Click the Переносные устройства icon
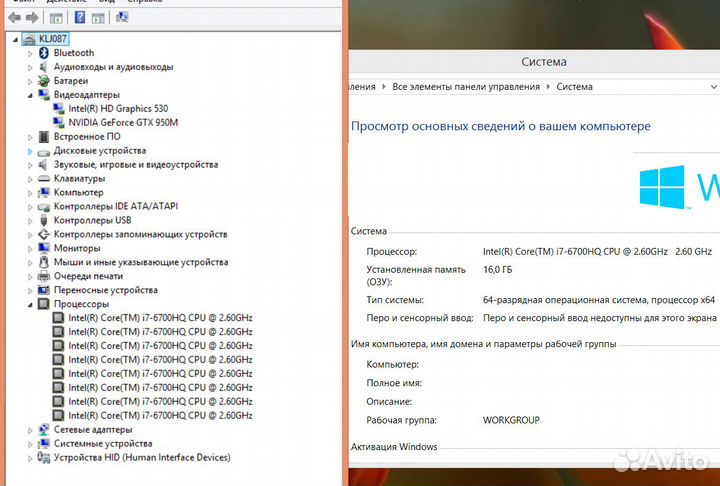The height and width of the screenshot is (486, 720). pos(44,290)
